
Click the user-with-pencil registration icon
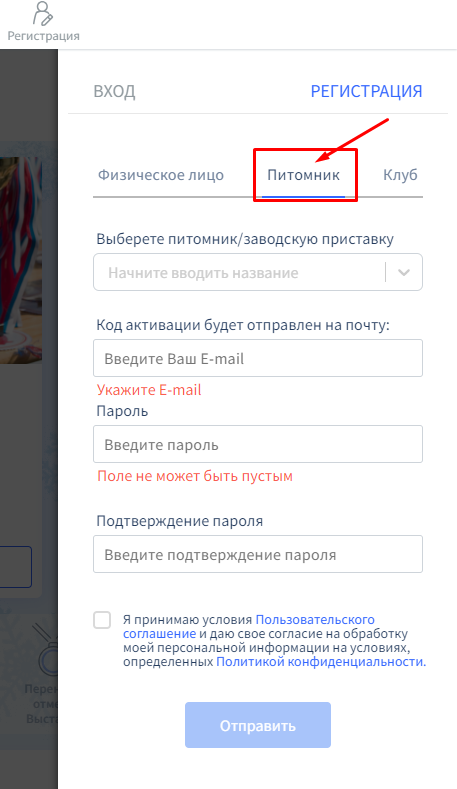[43, 14]
